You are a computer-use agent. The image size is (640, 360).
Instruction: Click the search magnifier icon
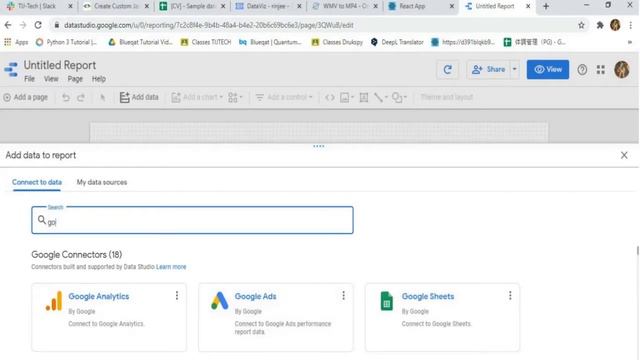pos(42,220)
